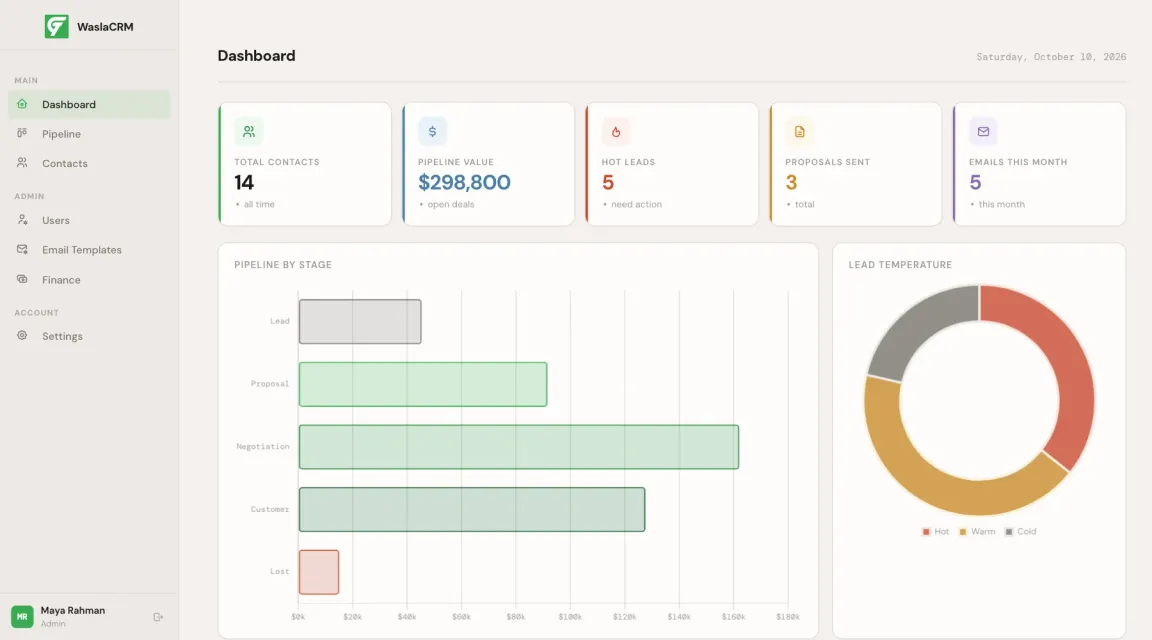Click the Settings gear icon

[22, 335]
